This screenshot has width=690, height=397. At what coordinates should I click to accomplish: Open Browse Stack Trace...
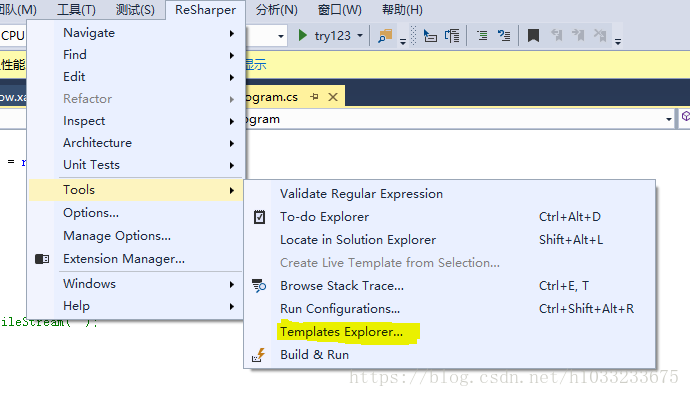pos(450,286)
